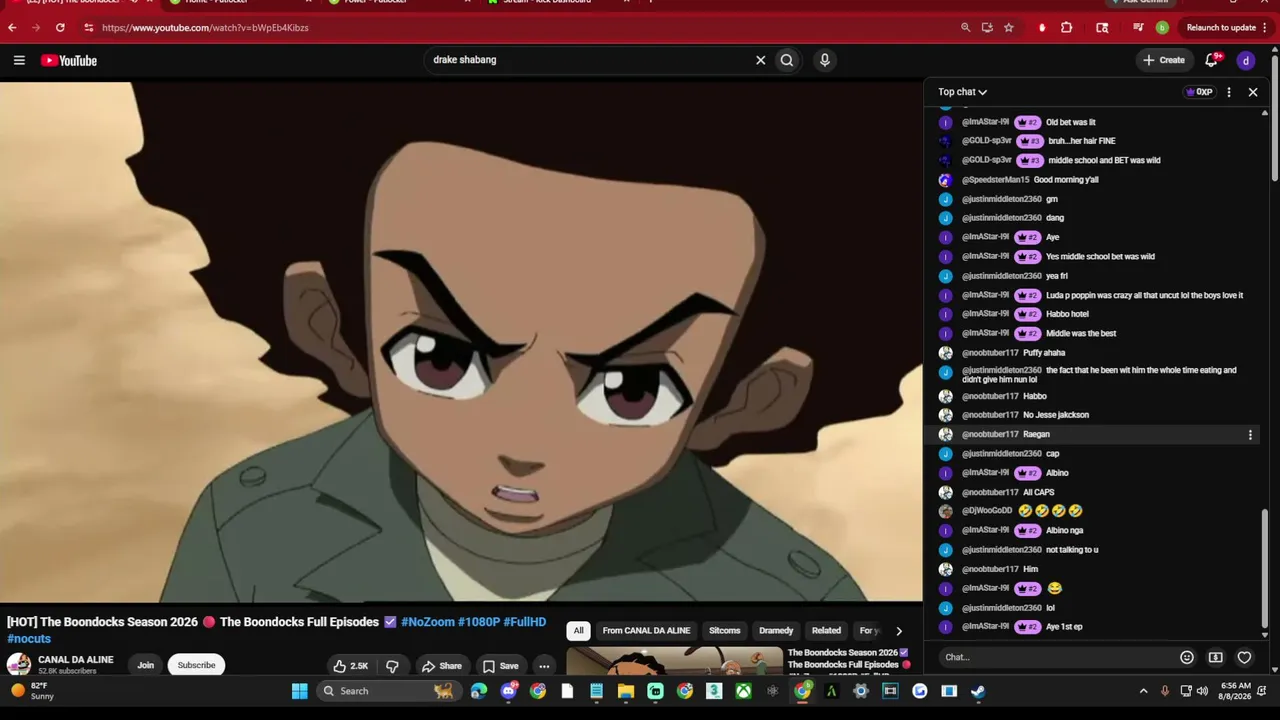Expand the Top chat mode dropdown

click(x=962, y=92)
